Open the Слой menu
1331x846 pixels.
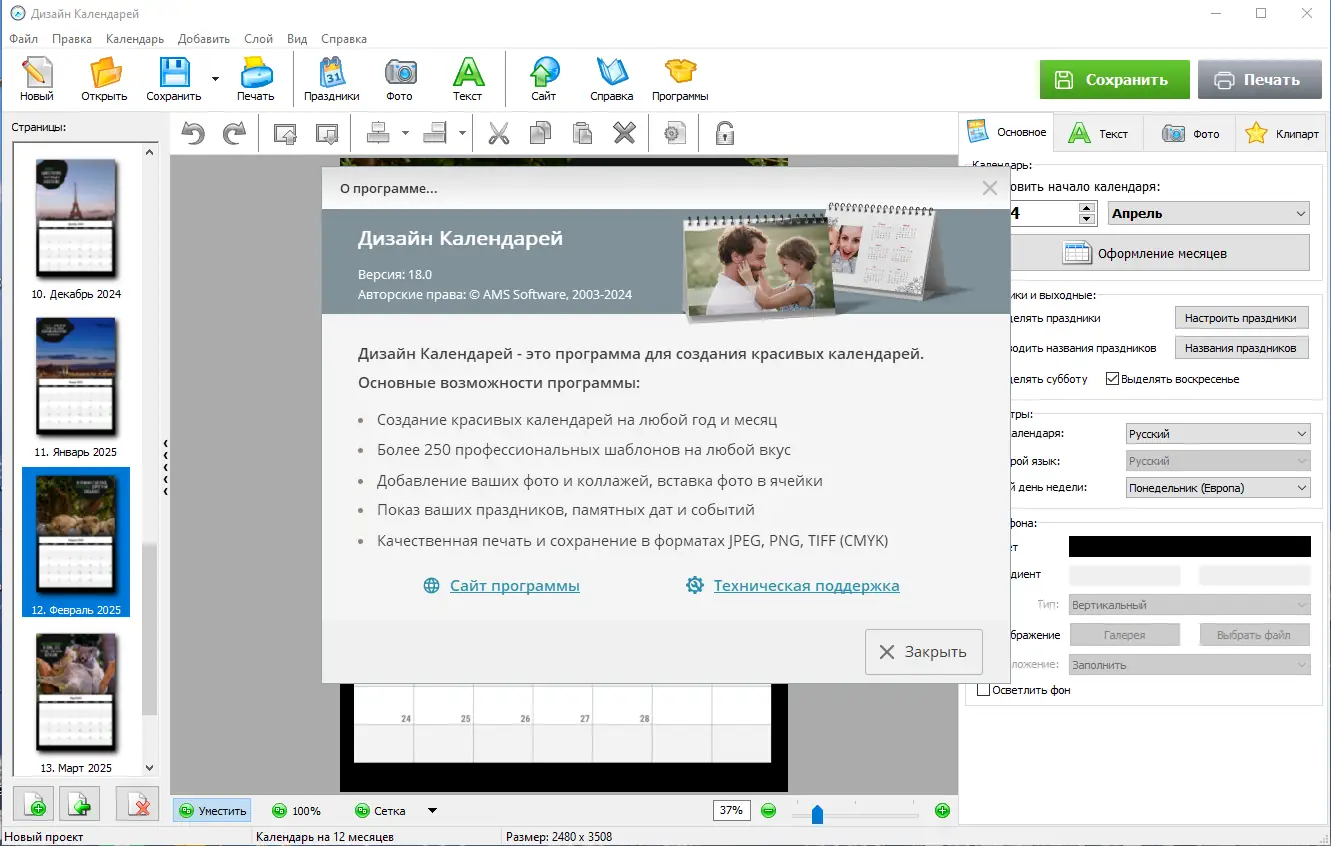click(x=259, y=39)
